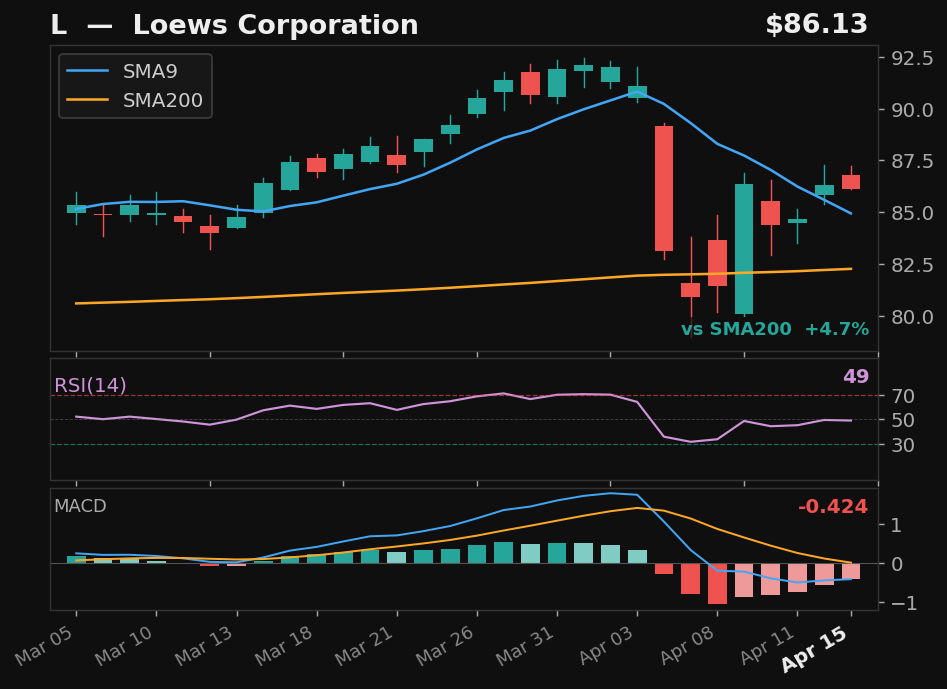
Task: Click the Apr 03 date label
Action: tap(606, 646)
